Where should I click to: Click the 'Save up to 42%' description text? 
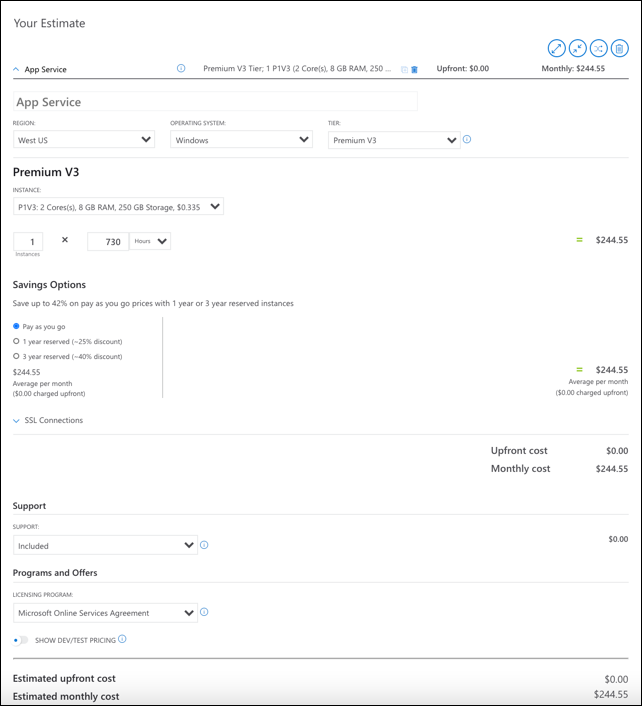[153, 303]
